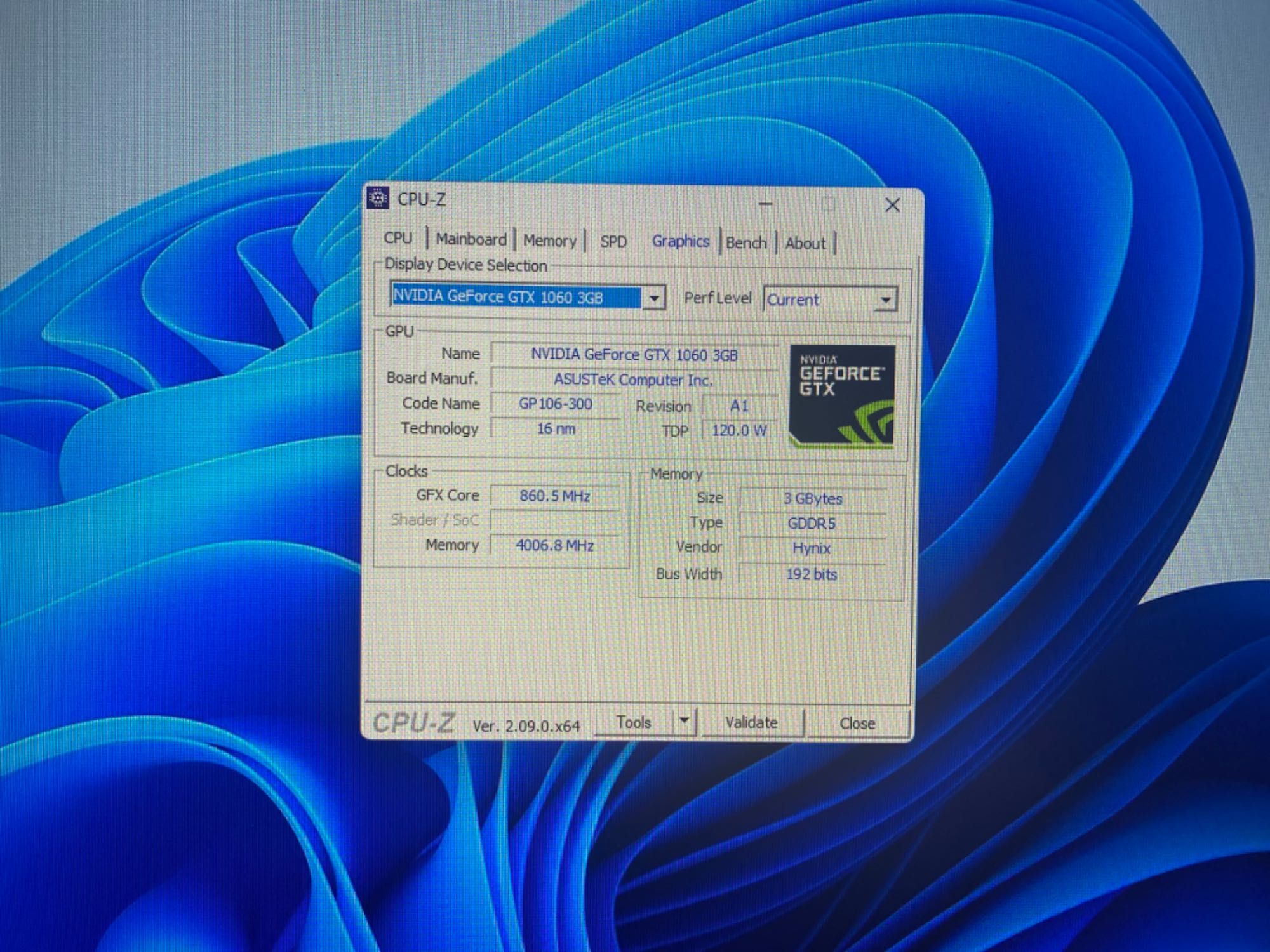
Task: Go to the SPD tab
Action: 613,242
